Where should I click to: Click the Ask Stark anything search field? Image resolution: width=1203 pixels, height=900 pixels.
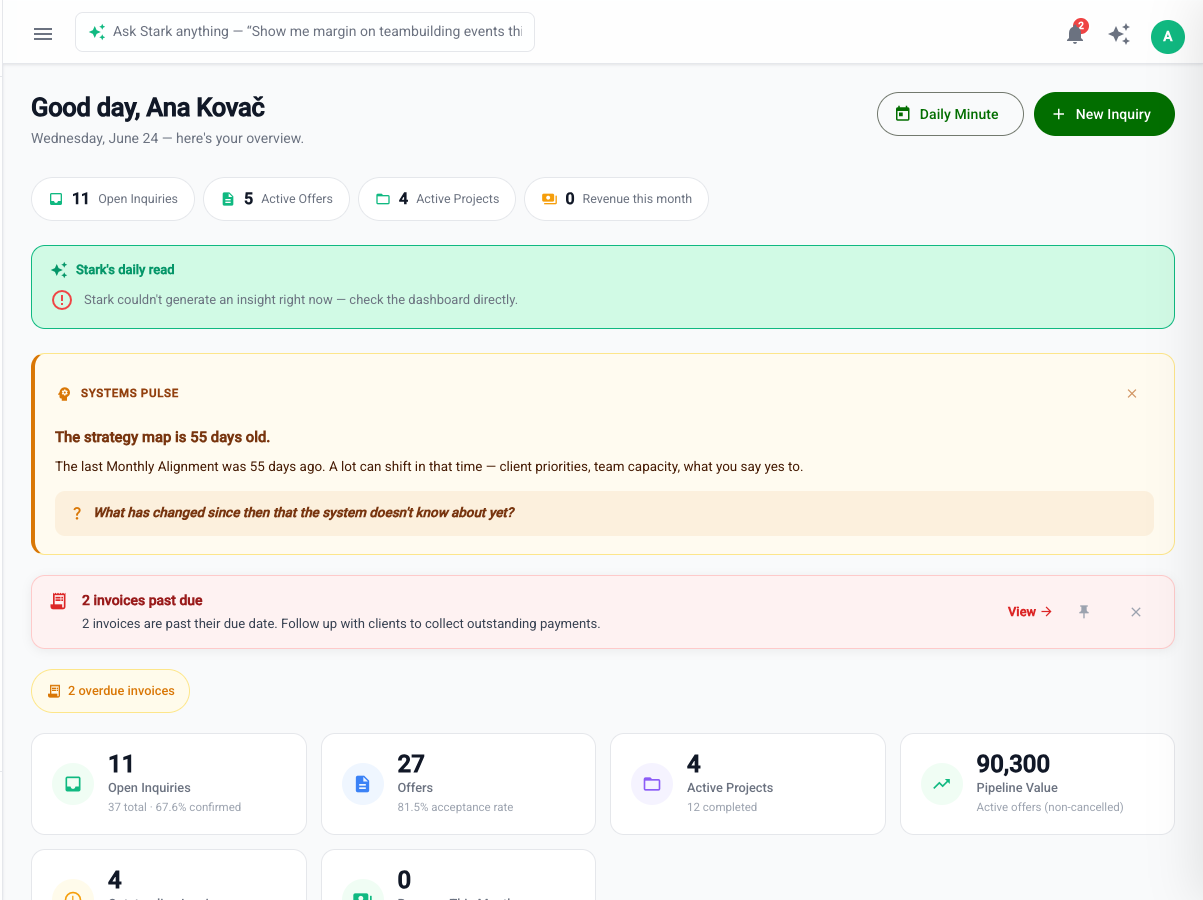pos(305,32)
